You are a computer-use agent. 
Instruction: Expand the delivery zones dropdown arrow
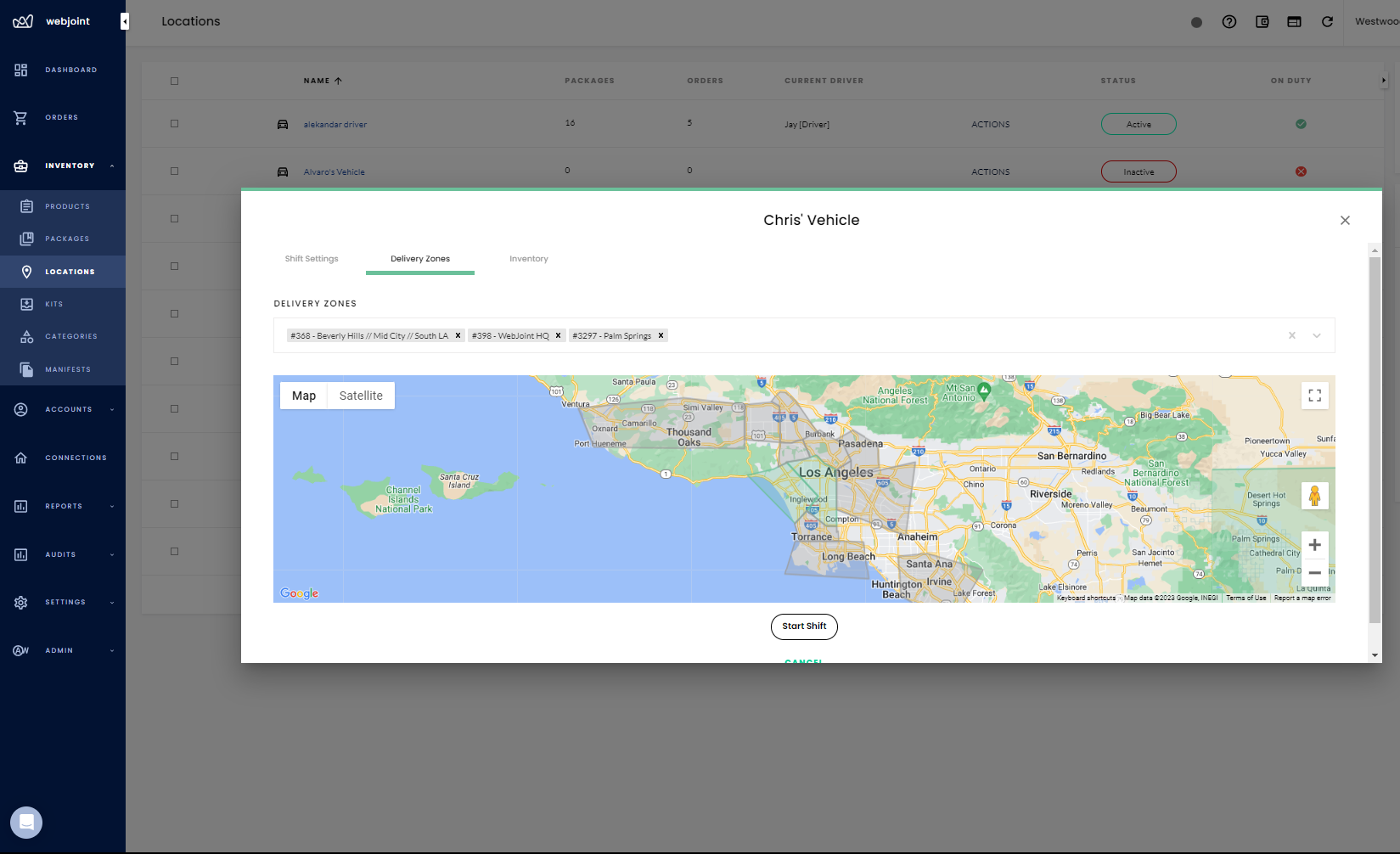point(1316,335)
